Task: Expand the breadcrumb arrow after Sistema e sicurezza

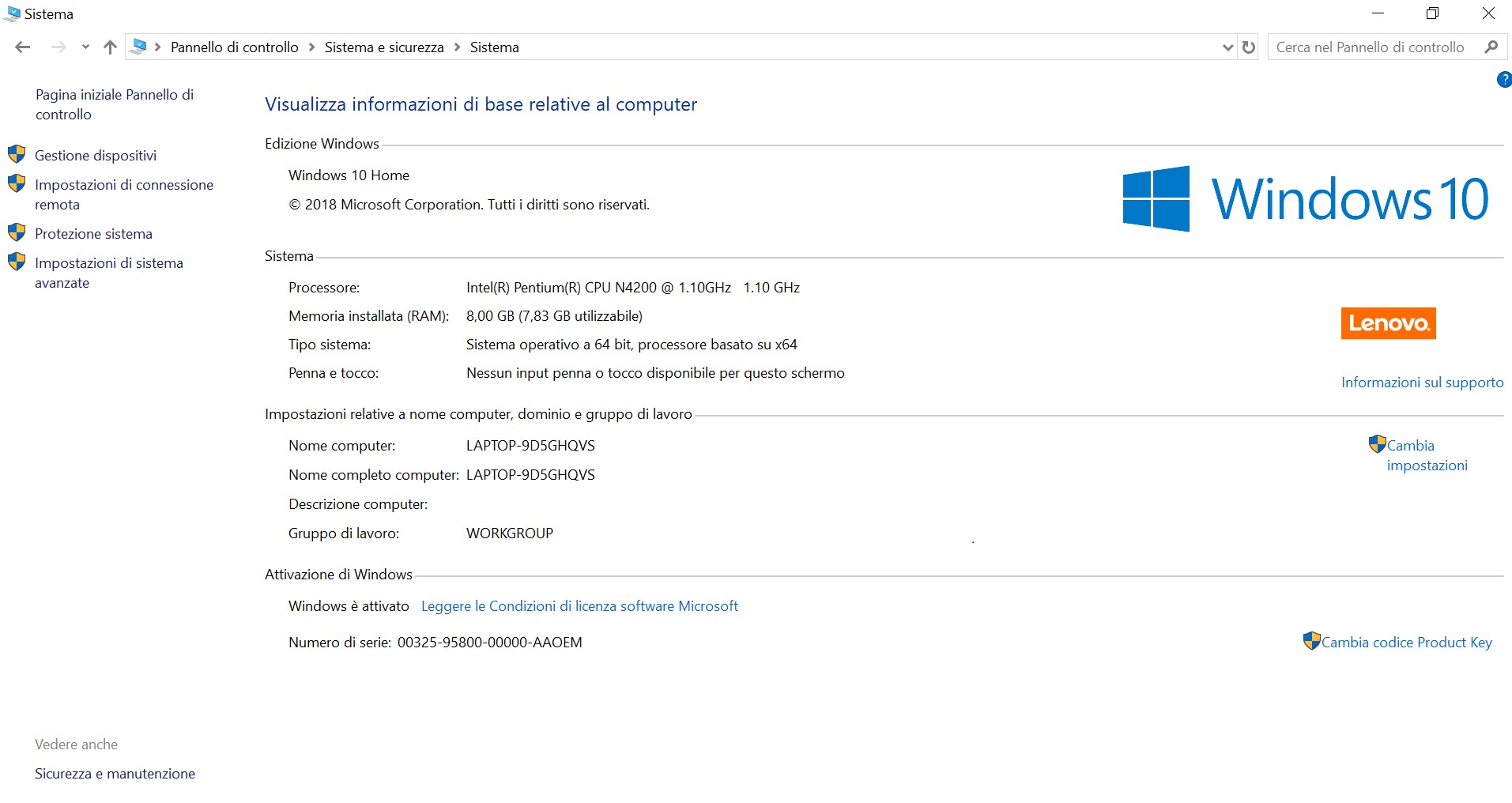Action: point(457,47)
